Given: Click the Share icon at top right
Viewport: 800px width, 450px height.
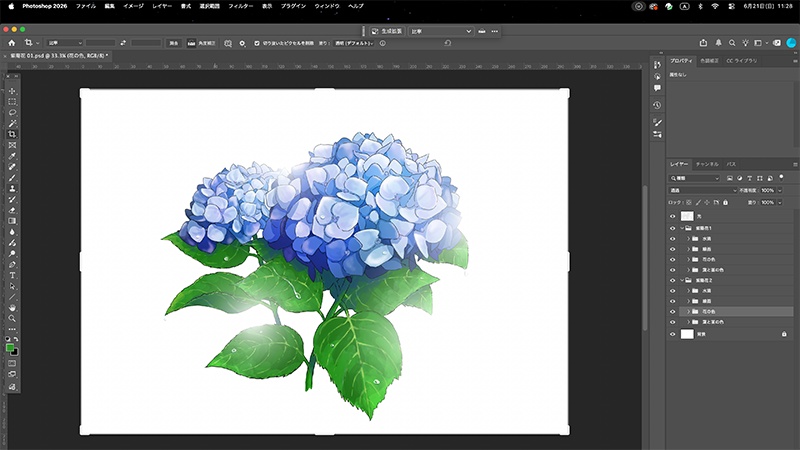Looking at the screenshot, I should click(x=704, y=43).
